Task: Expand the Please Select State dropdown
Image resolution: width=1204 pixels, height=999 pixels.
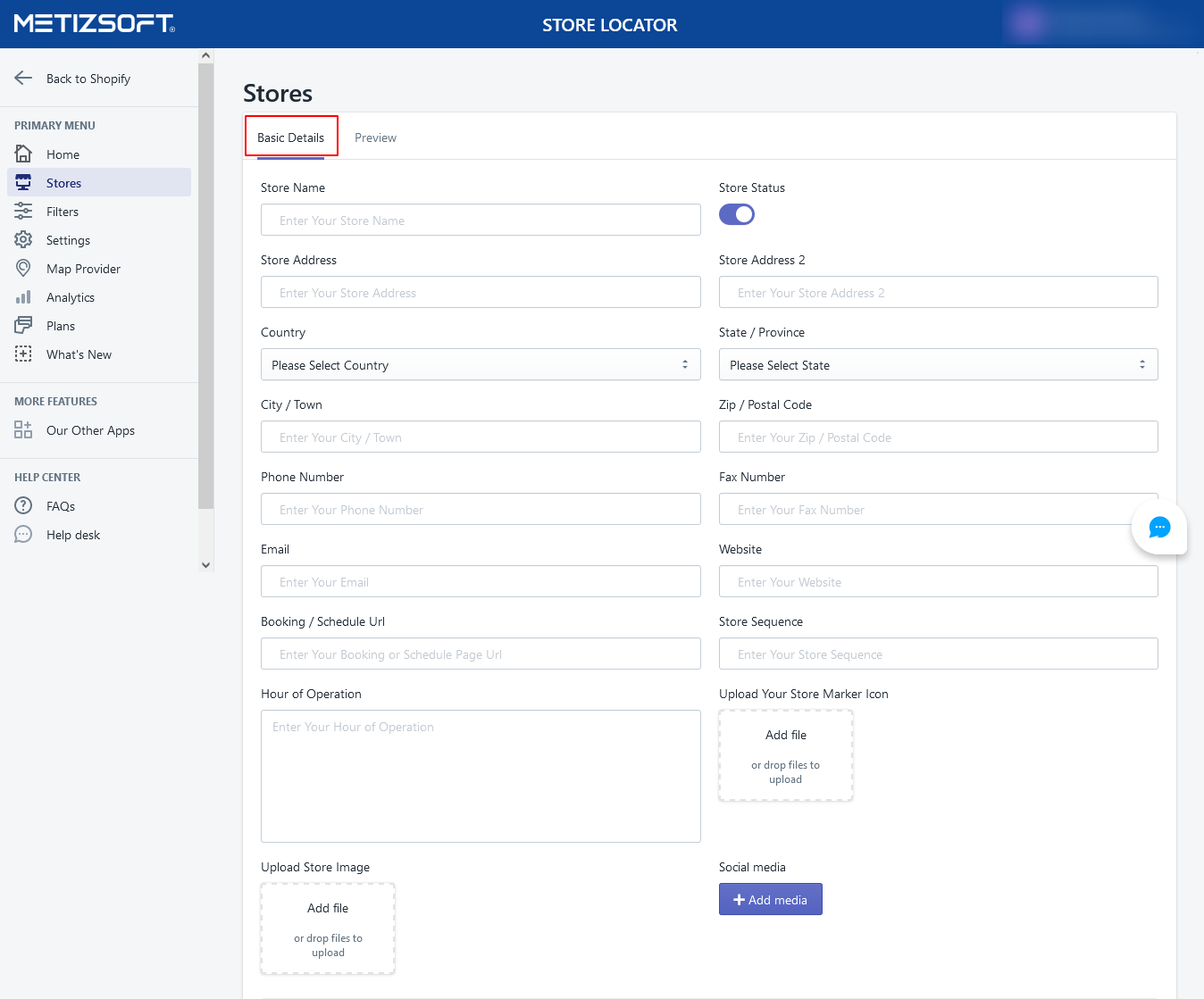Action: tap(938, 365)
